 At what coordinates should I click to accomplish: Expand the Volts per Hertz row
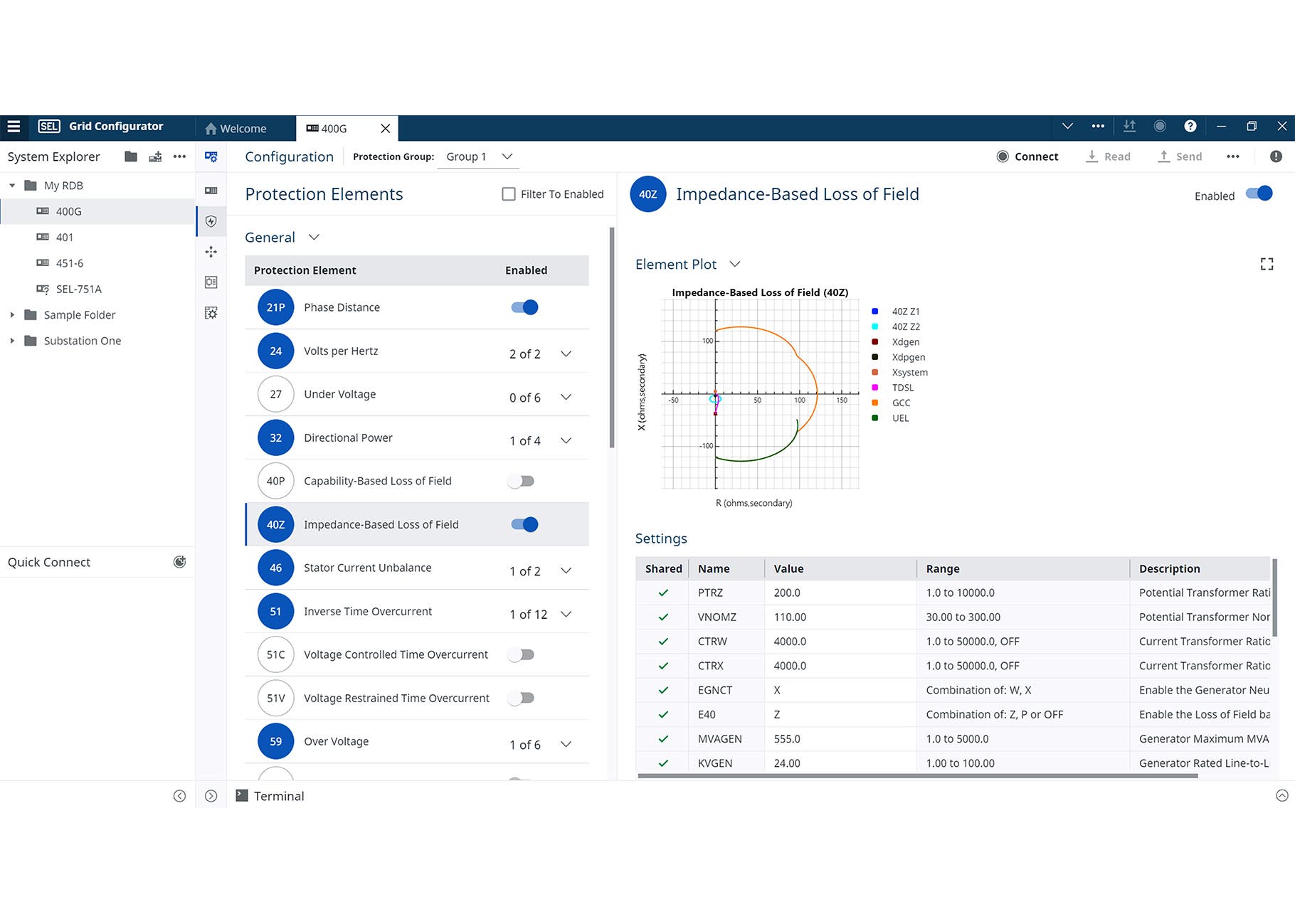(x=566, y=354)
